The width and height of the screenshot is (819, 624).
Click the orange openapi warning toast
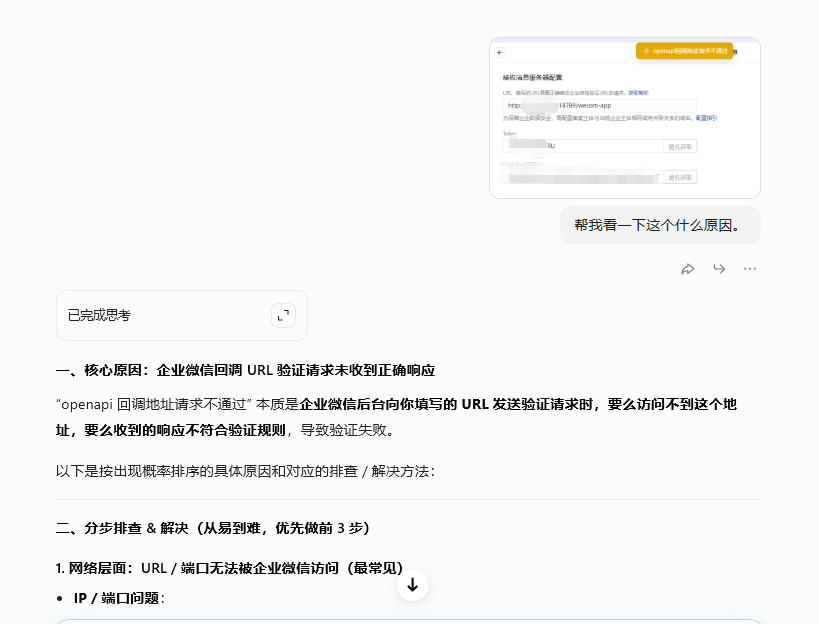coord(684,51)
